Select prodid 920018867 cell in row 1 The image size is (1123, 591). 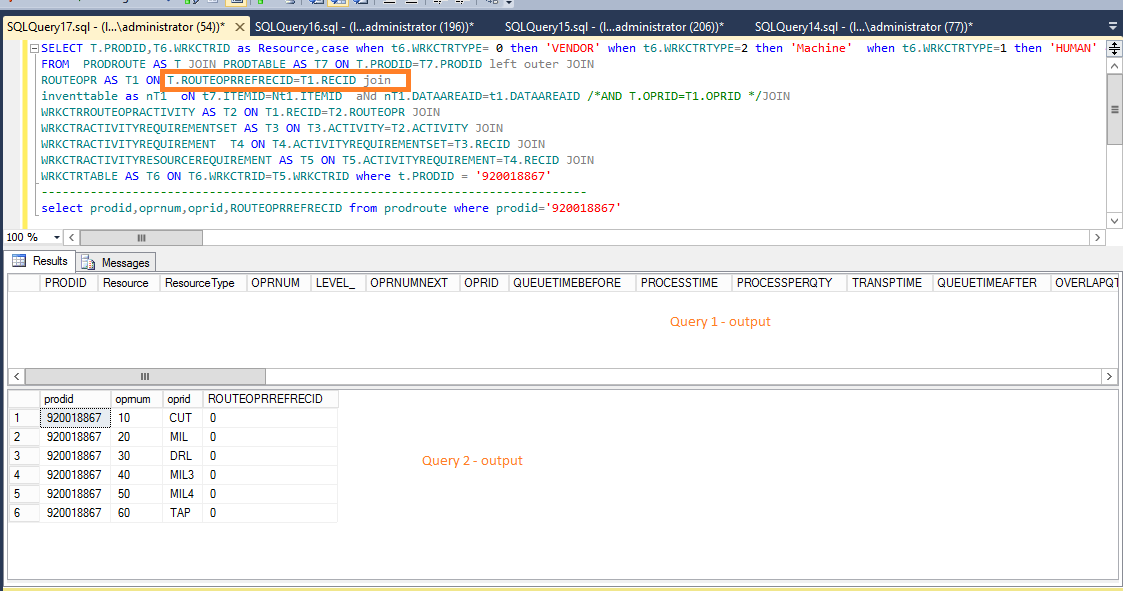pos(74,418)
